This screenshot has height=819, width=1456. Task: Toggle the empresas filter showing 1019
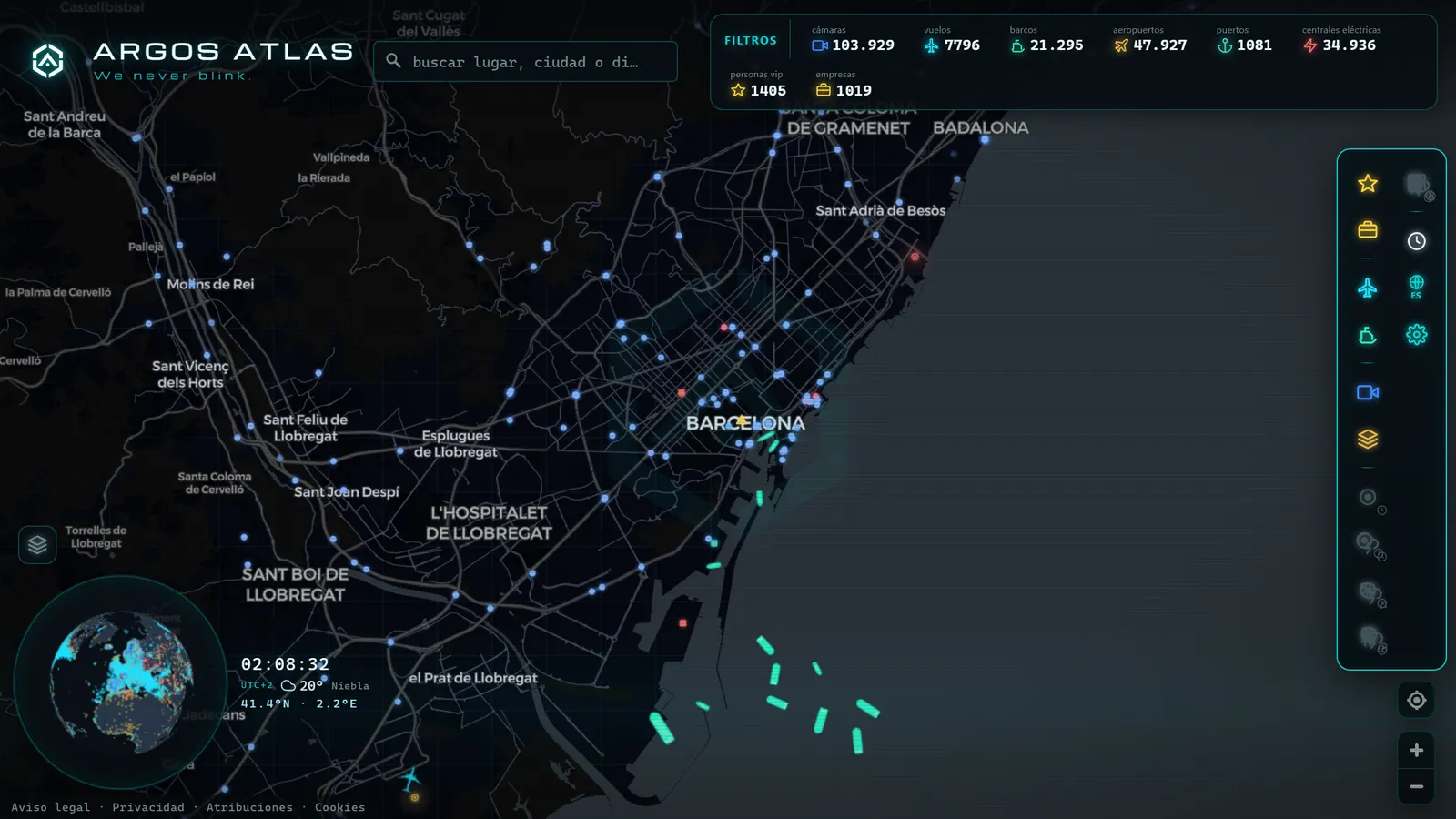(844, 84)
